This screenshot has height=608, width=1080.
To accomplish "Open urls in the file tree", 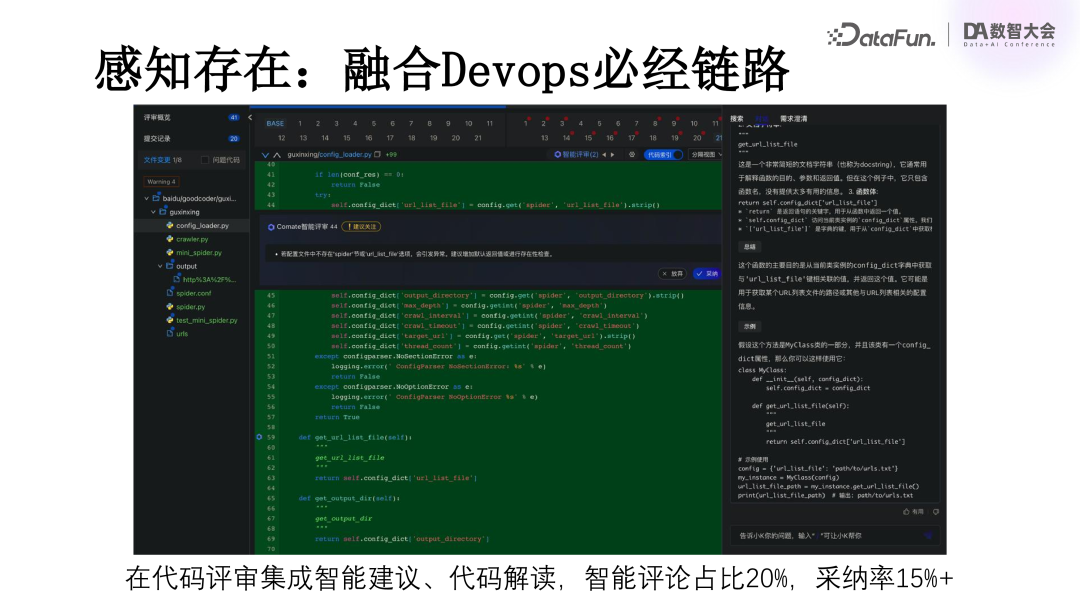I will 182,333.
